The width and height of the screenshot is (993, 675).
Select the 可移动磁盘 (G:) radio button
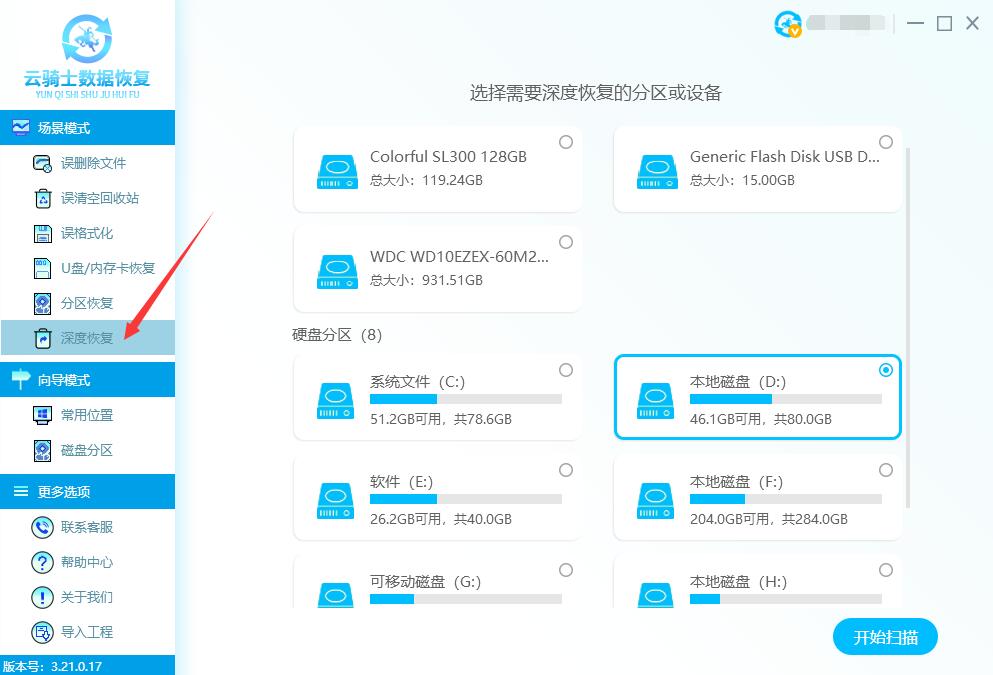click(566, 570)
